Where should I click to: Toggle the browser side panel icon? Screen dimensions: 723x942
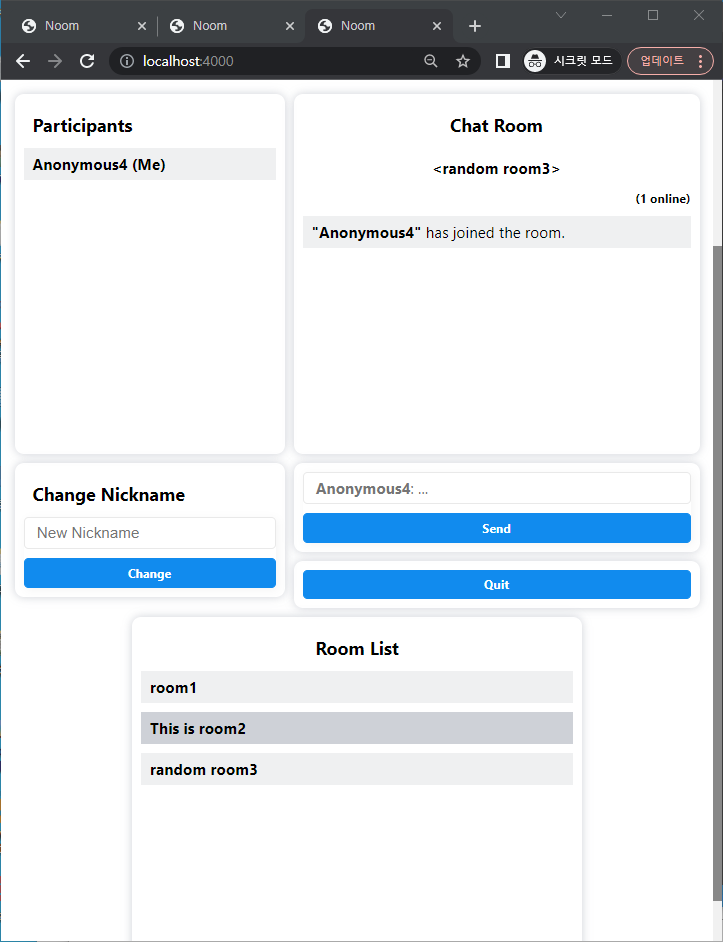503,61
